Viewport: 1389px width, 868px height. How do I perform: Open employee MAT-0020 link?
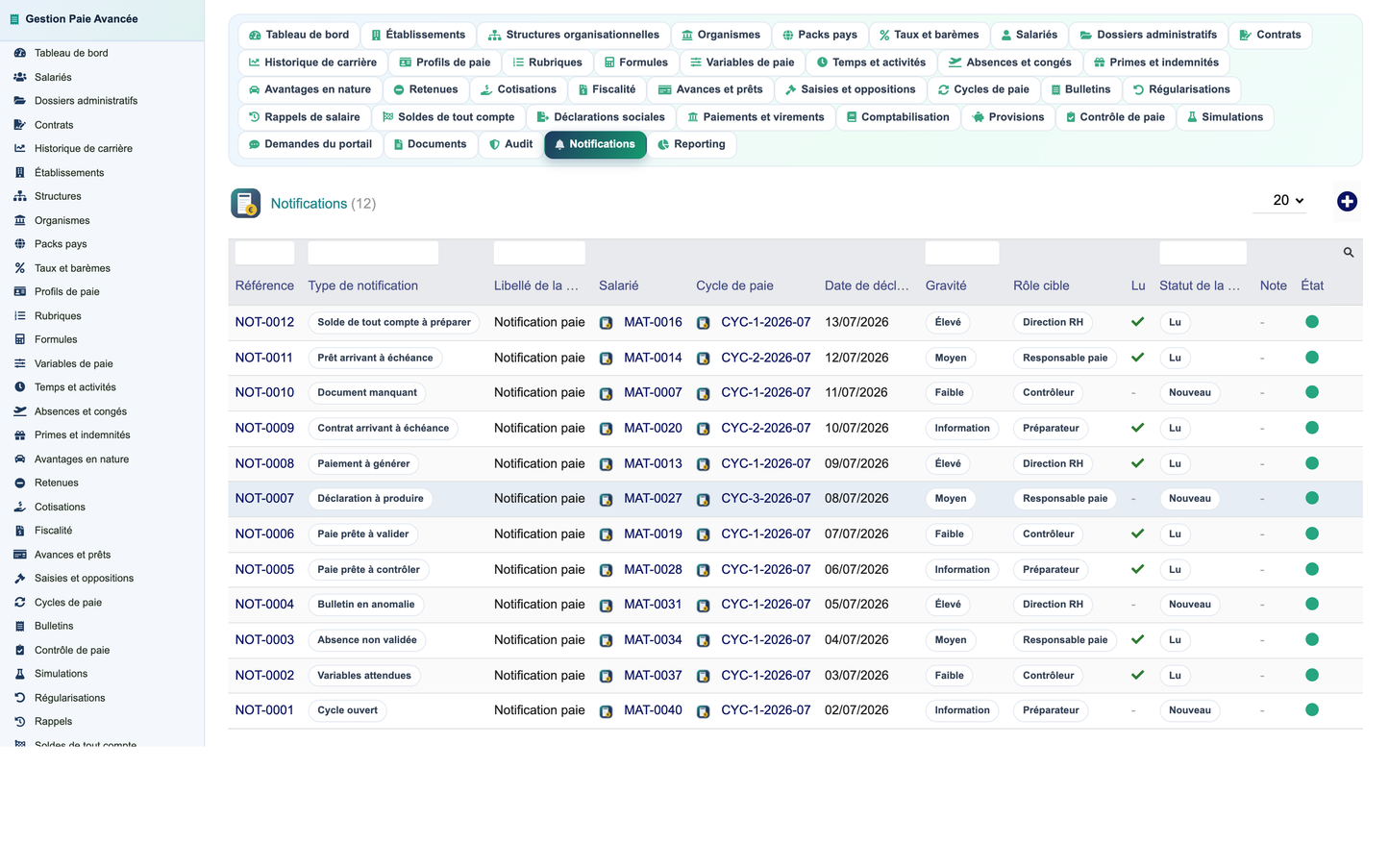coord(653,428)
